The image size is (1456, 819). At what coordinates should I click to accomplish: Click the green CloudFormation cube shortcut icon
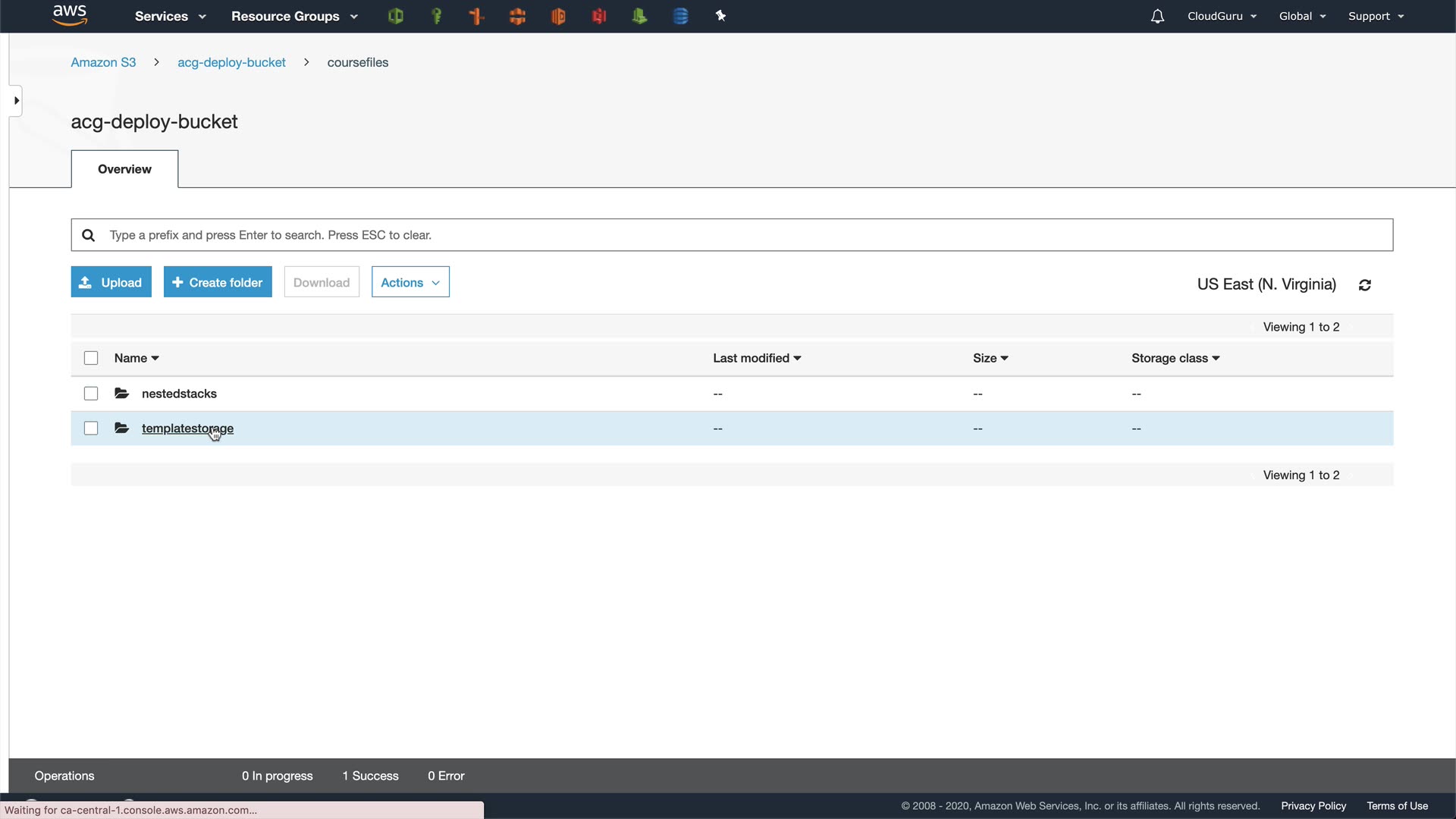coord(395,16)
